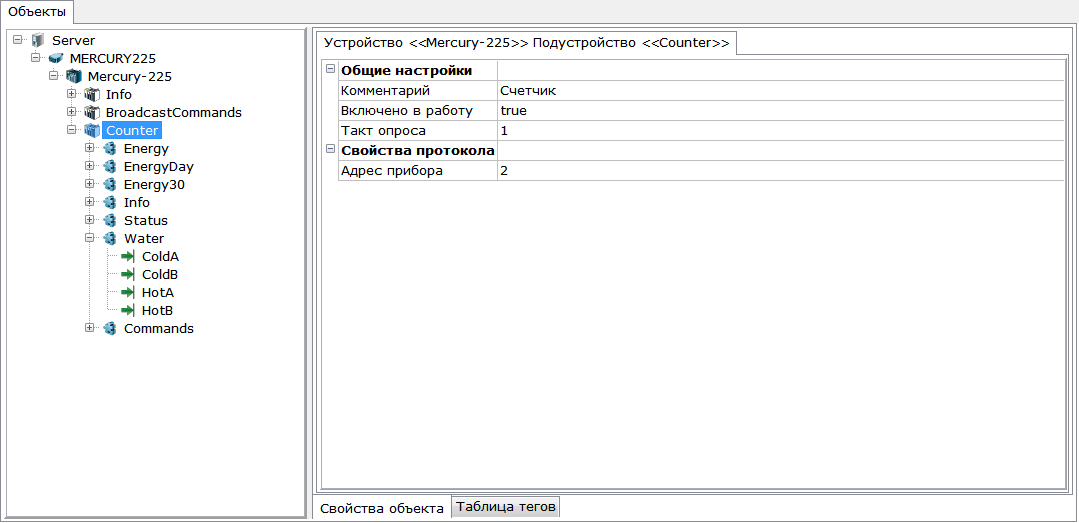The image size is (1079, 523).
Task: Click the green arrow icon of ColdA
Action: (127, 257)
